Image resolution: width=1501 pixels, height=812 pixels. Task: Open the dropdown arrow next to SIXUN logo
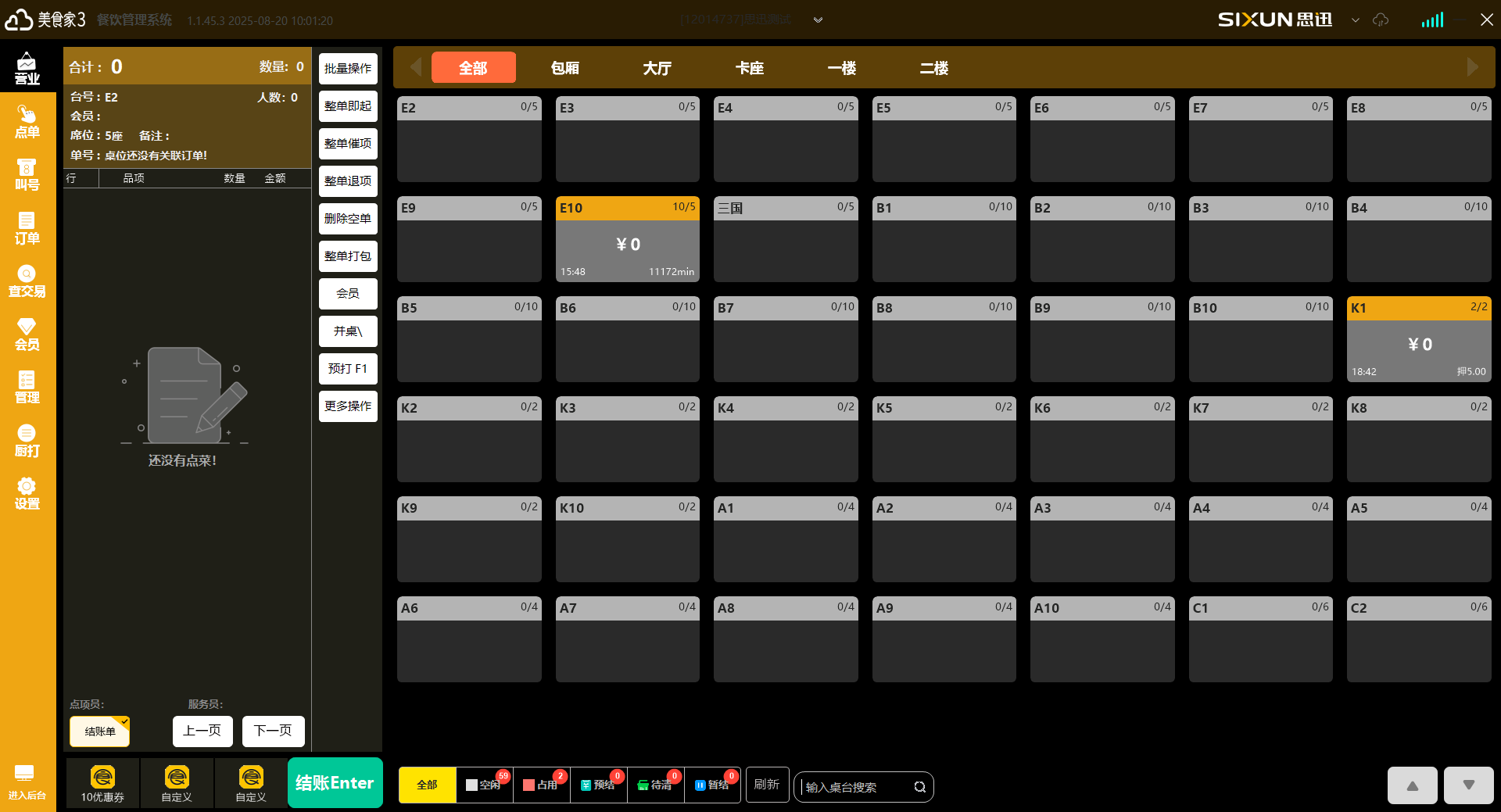coord(1356,20)
